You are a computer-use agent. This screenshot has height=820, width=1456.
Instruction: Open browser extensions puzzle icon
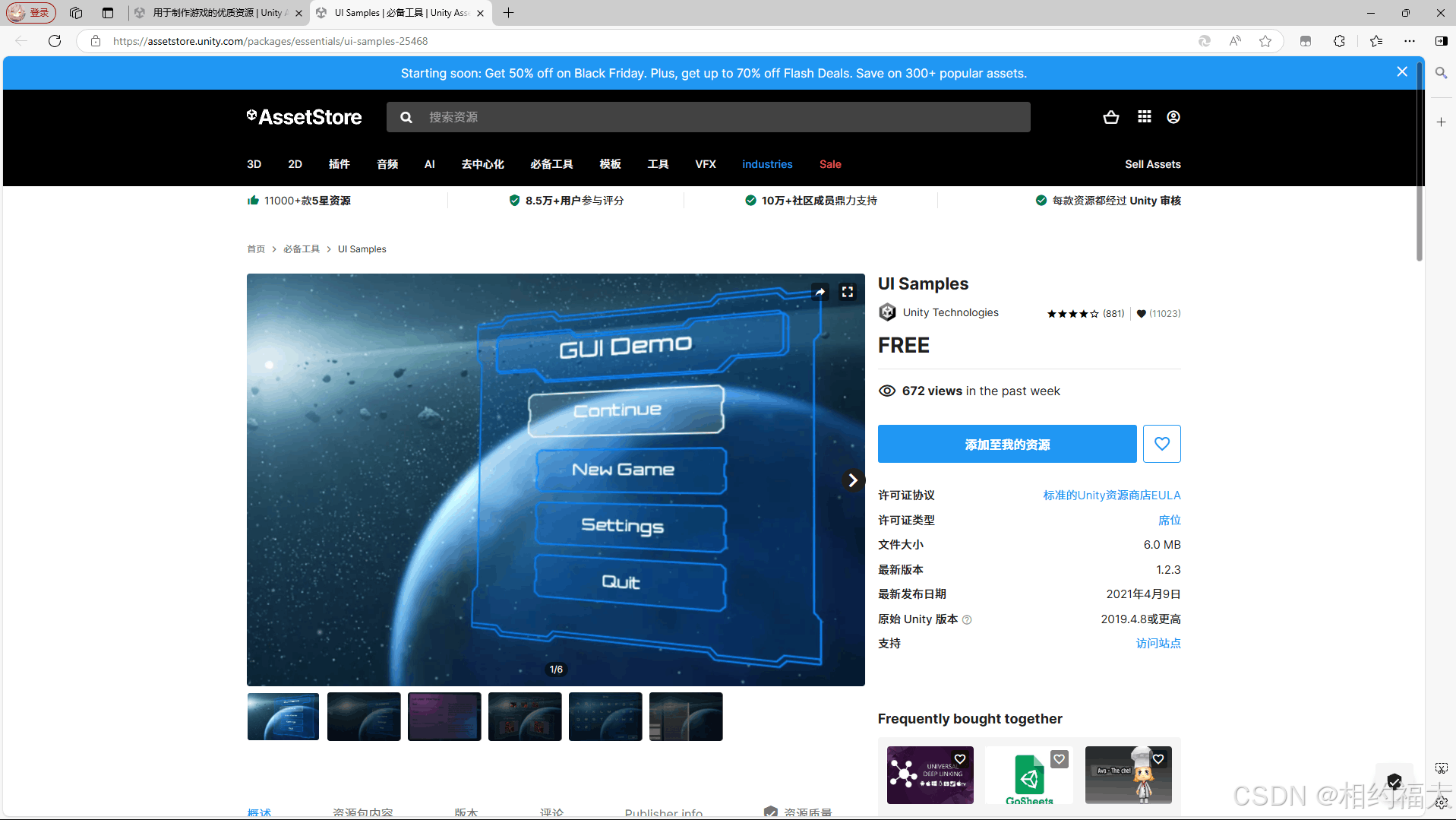point(1339,41)
